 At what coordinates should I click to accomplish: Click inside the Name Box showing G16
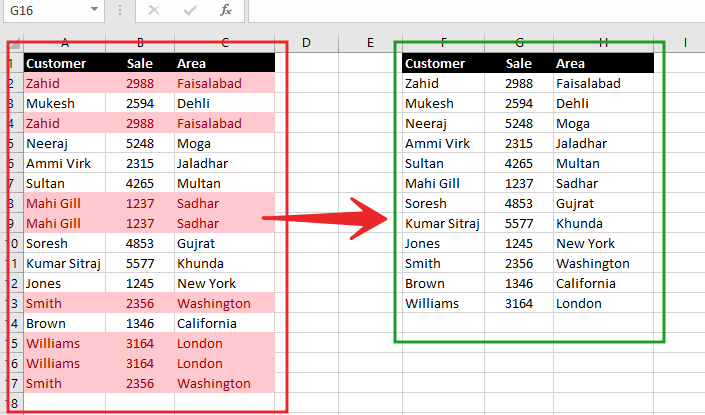coord(47,10)
